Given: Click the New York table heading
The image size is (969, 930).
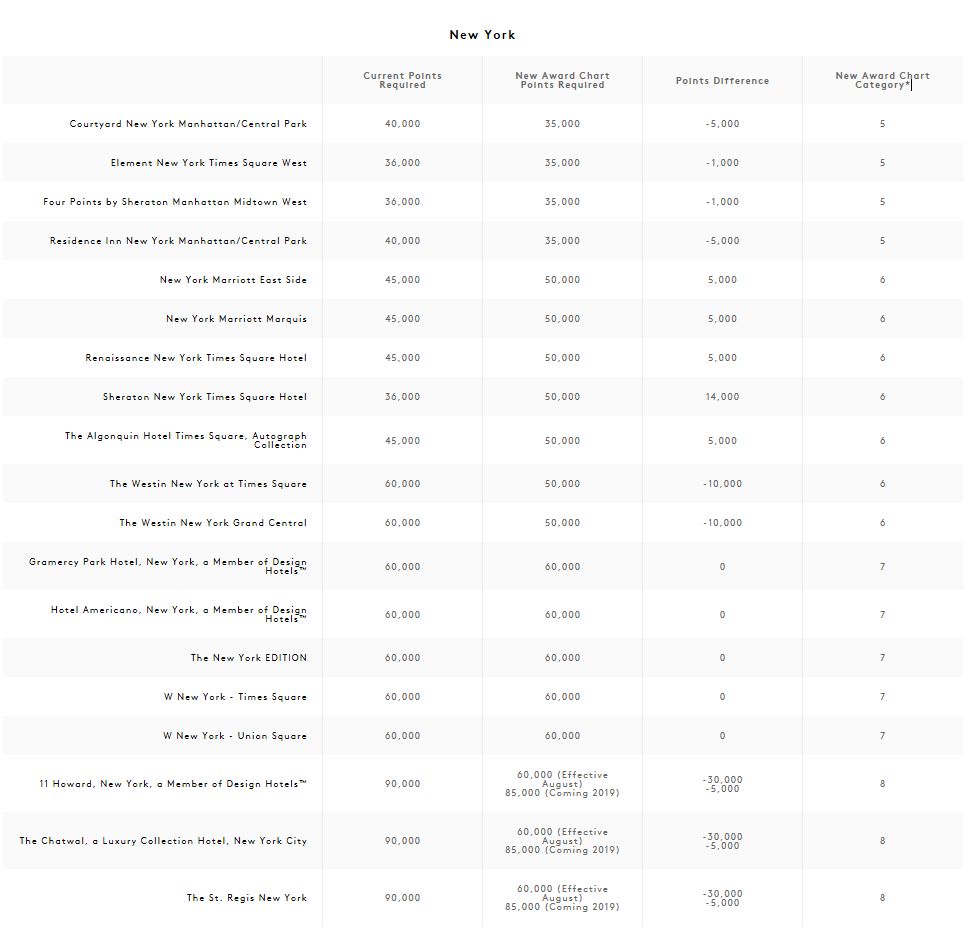Looking at the screenshot, I should click(x=482, y=35).
